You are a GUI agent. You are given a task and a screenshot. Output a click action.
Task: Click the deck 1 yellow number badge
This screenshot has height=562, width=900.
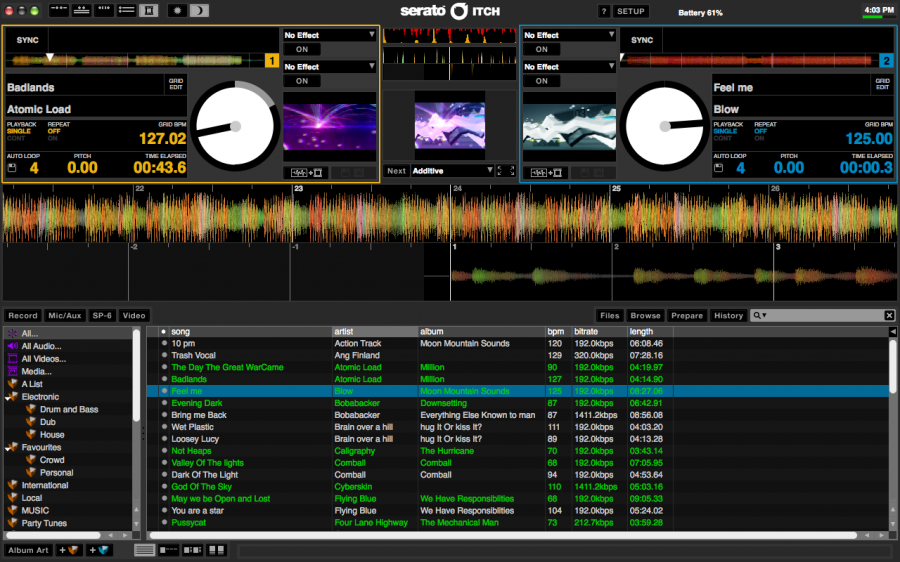tap(271, 60)
